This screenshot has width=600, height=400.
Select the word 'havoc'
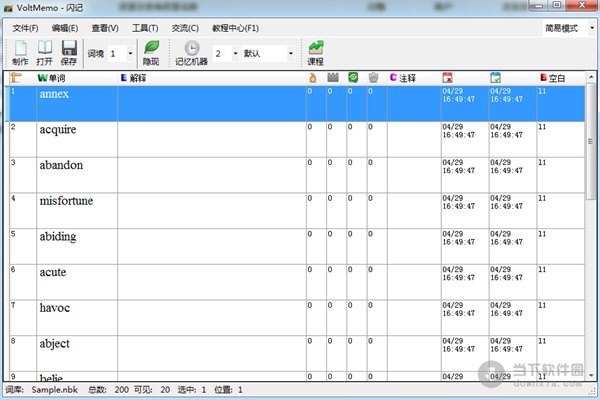(x=55, y=308)
